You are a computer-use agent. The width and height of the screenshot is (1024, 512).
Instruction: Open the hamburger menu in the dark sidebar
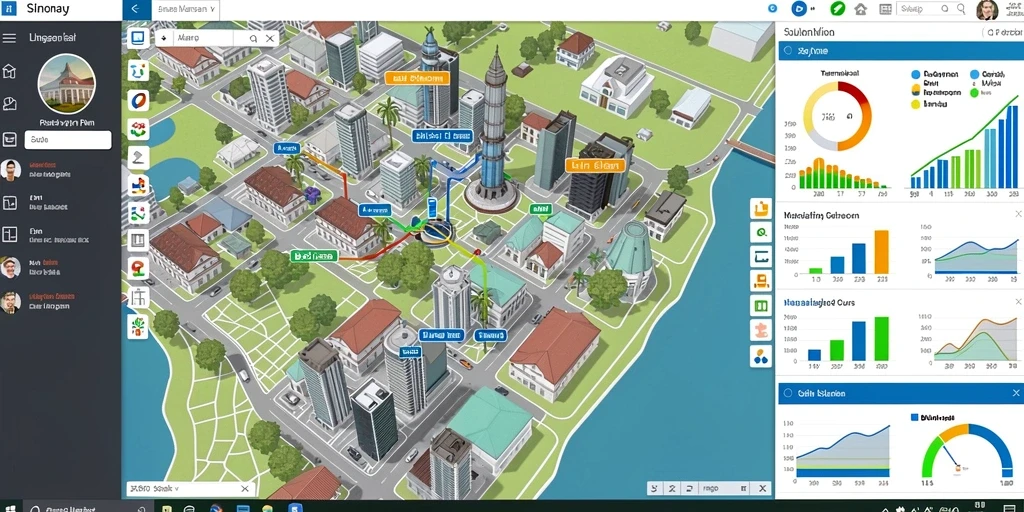(9, 38)
